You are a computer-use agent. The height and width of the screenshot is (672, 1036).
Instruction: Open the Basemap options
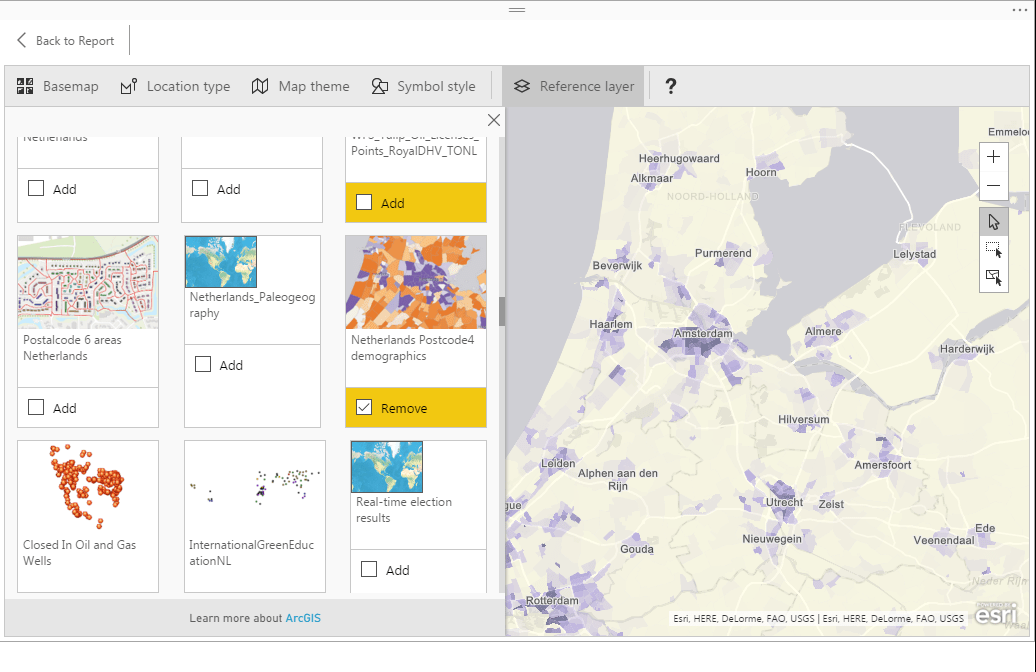57,86
